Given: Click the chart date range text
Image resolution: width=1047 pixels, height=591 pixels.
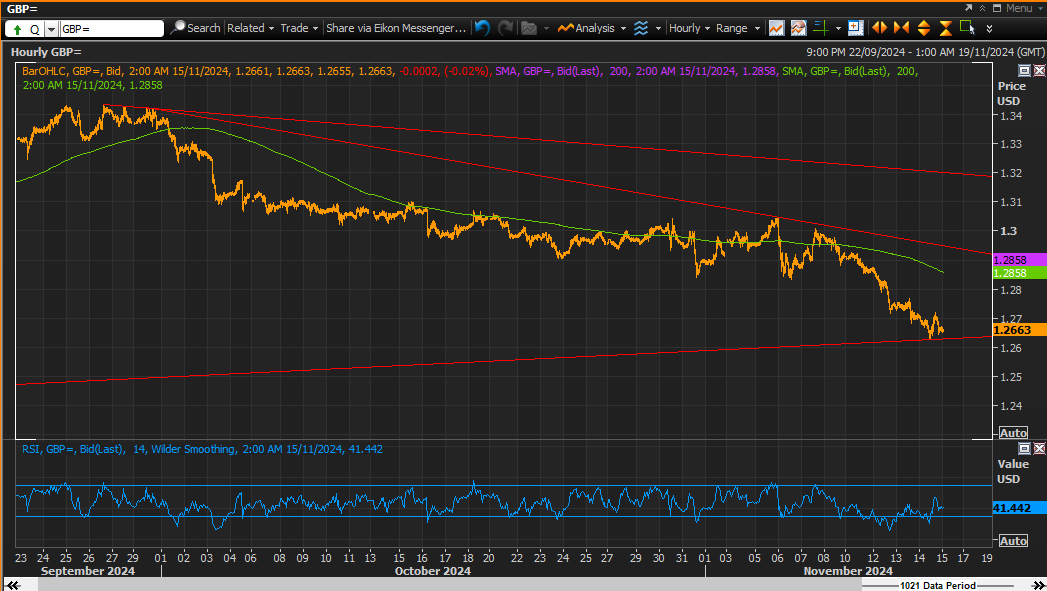Looking at the screenshot, I should [925, 52].
